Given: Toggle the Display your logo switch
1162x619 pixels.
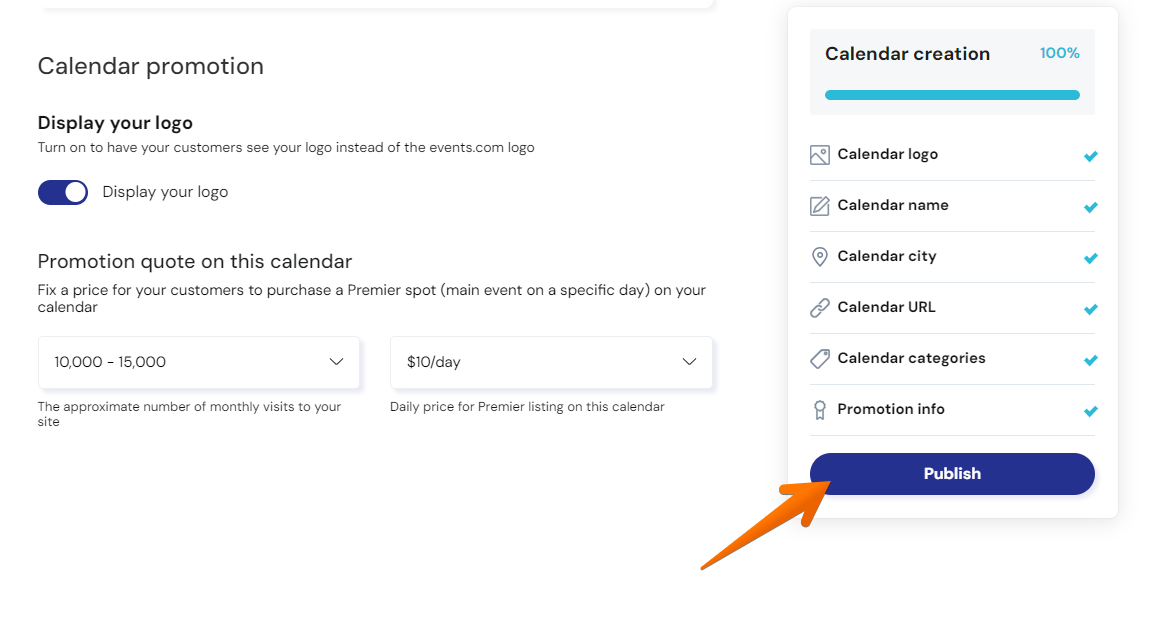Looking at the screenshot, I should point(63,192).
